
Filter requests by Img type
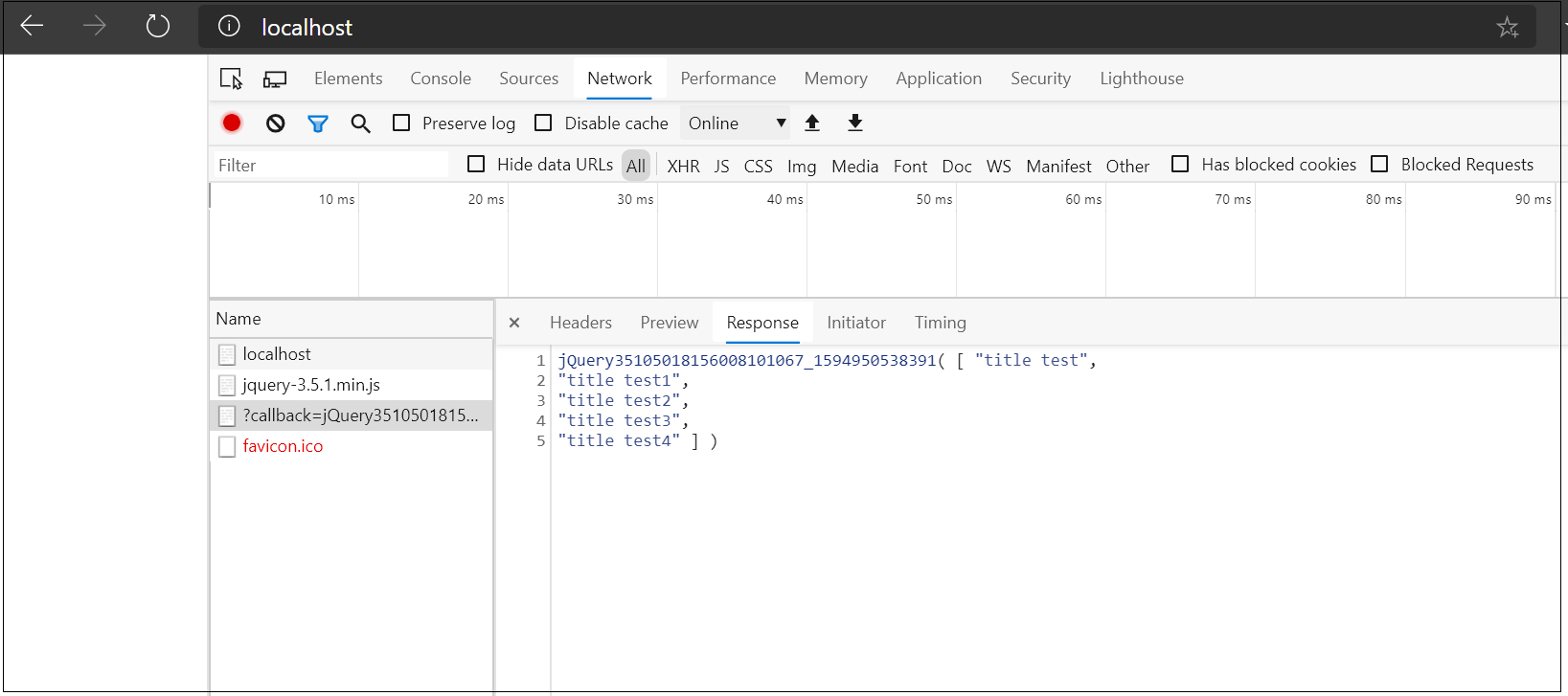pos(802,167)
